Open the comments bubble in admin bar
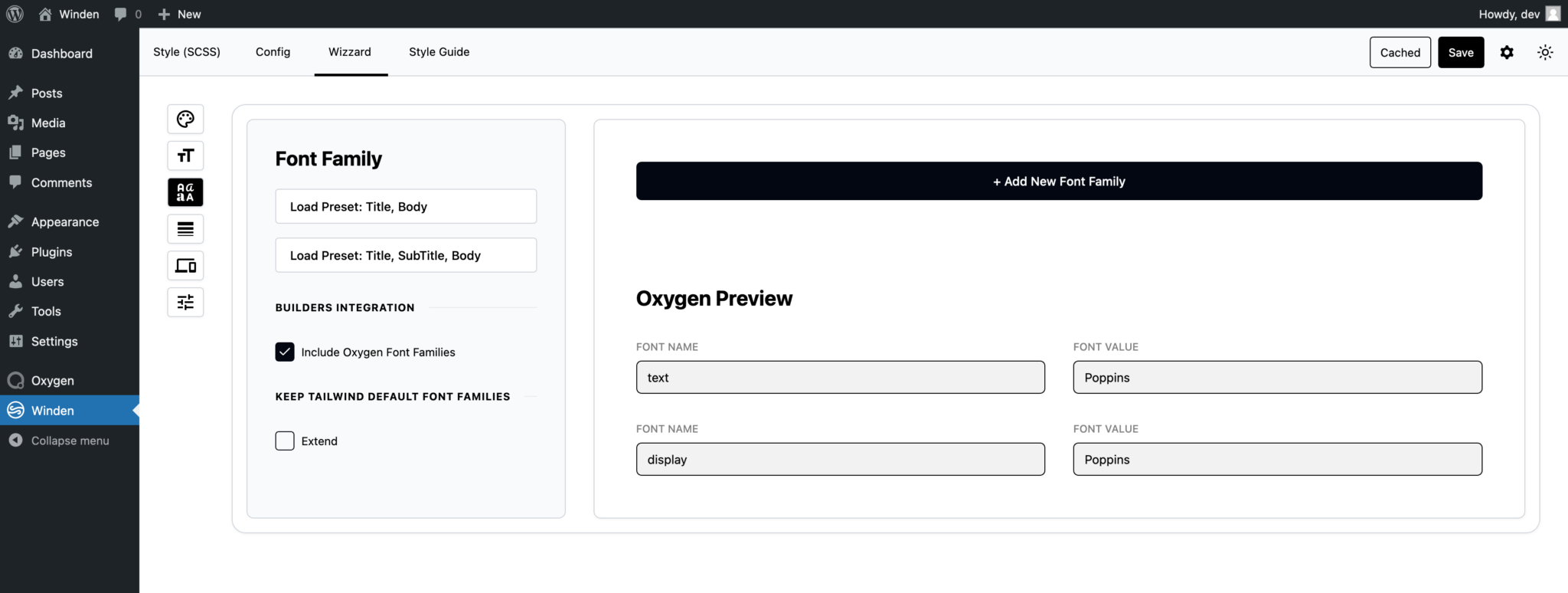The height and width of the screenshot is (593, 1568). click(x=120, y=14)
